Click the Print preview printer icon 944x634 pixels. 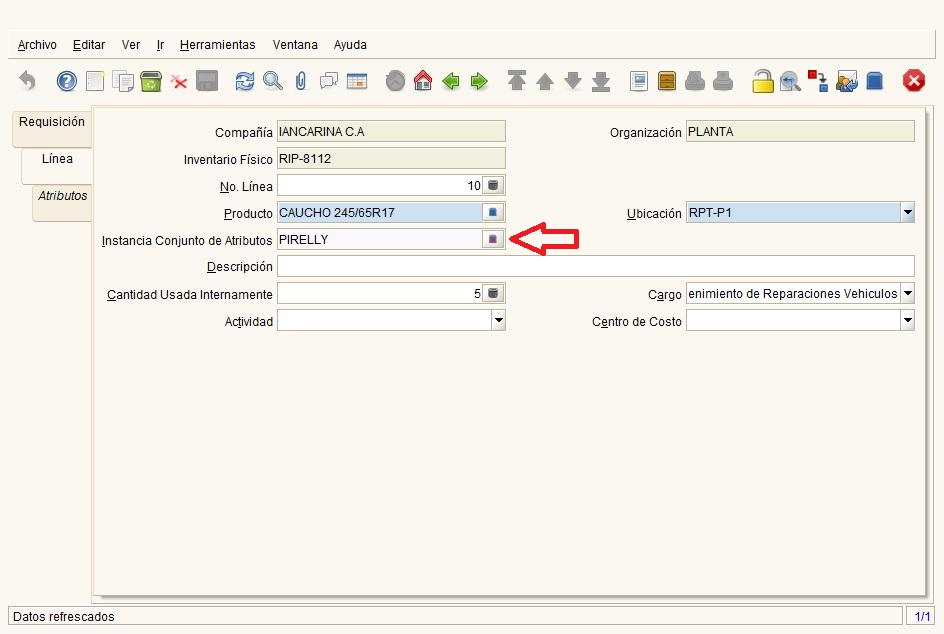point(695,81)
